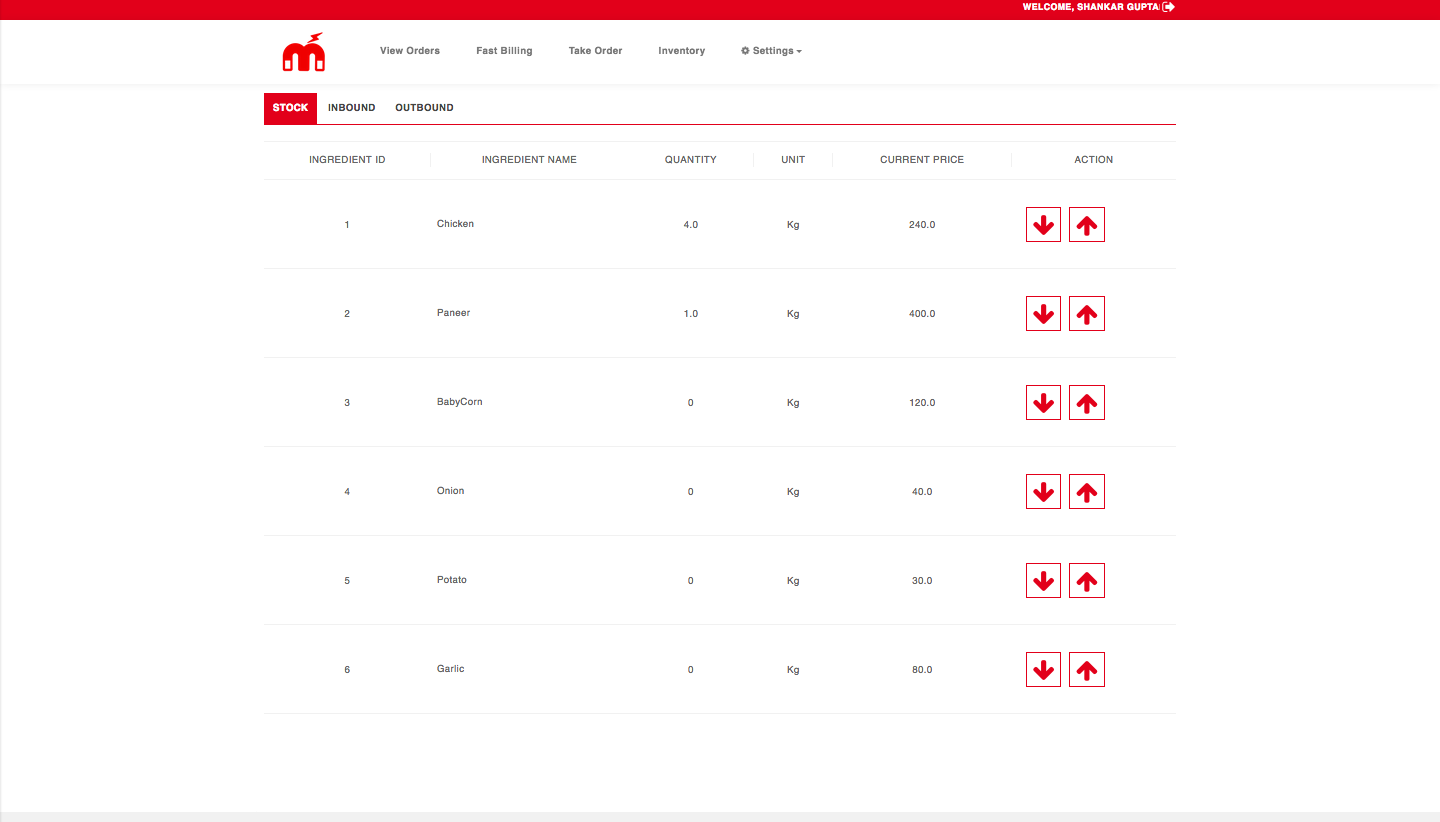1440x822 pixels.
Task: Open the Take Order page
Action: click(x=596, y=51)
